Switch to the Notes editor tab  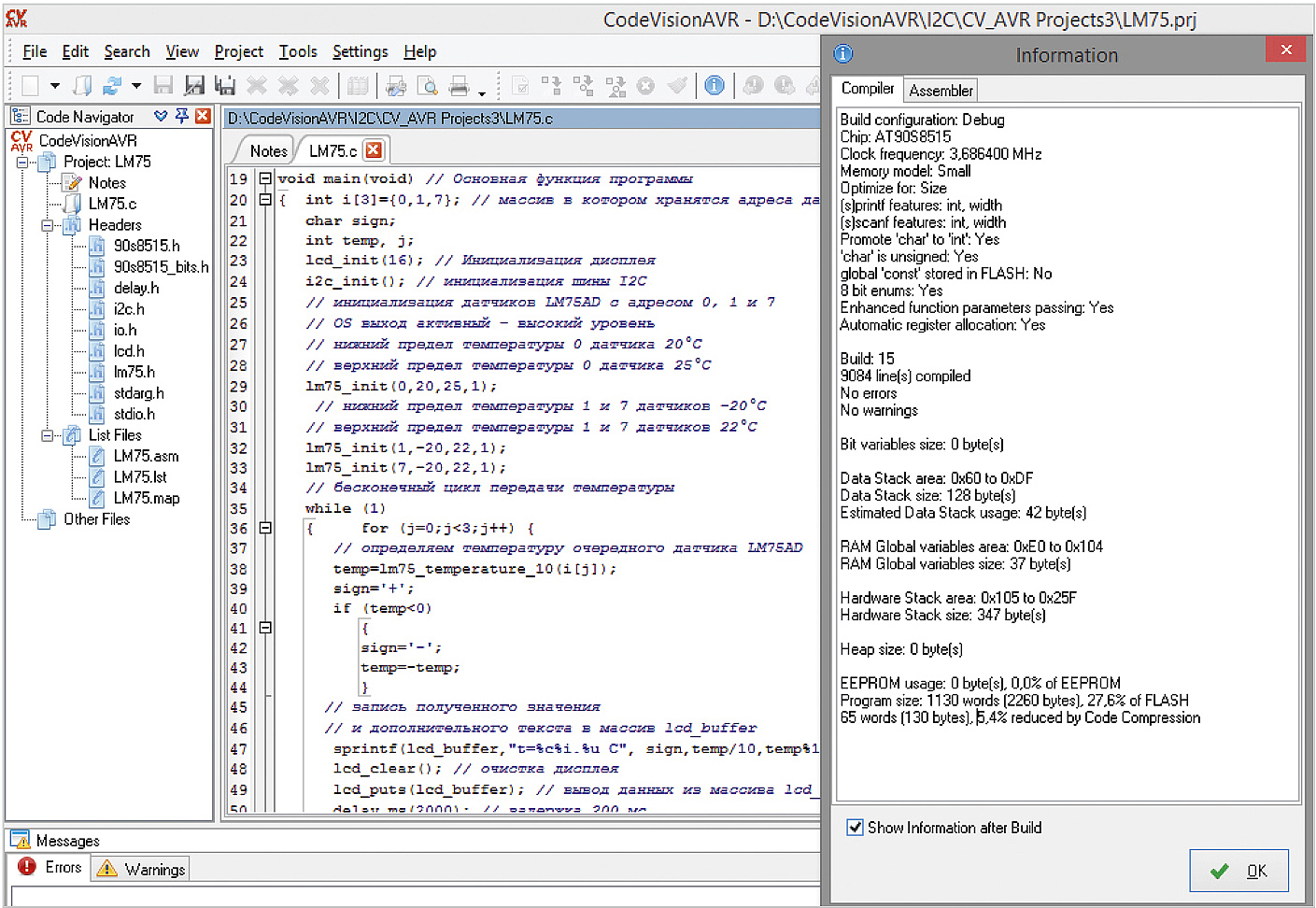point(268,150)
